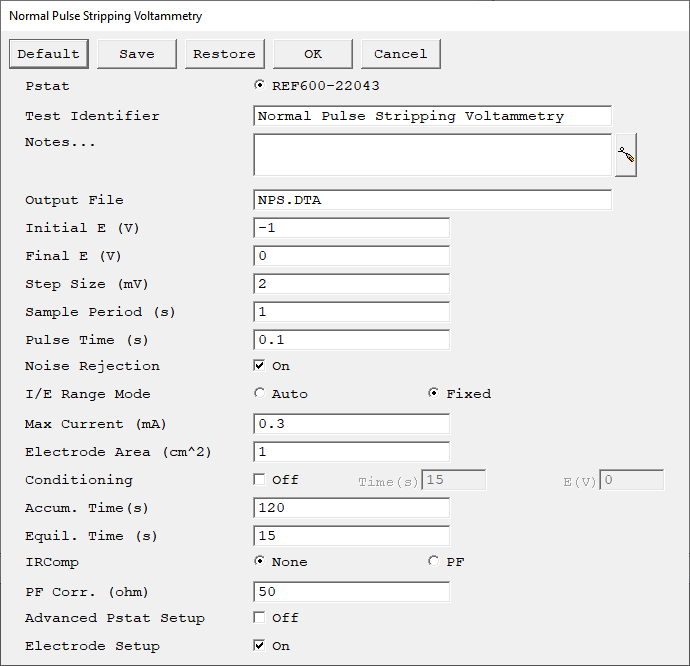Image resolution: width=690 pixels, height=666 pixels.
Task: Select Auto I/E Range Mode
Action: (x=259, y=393)
